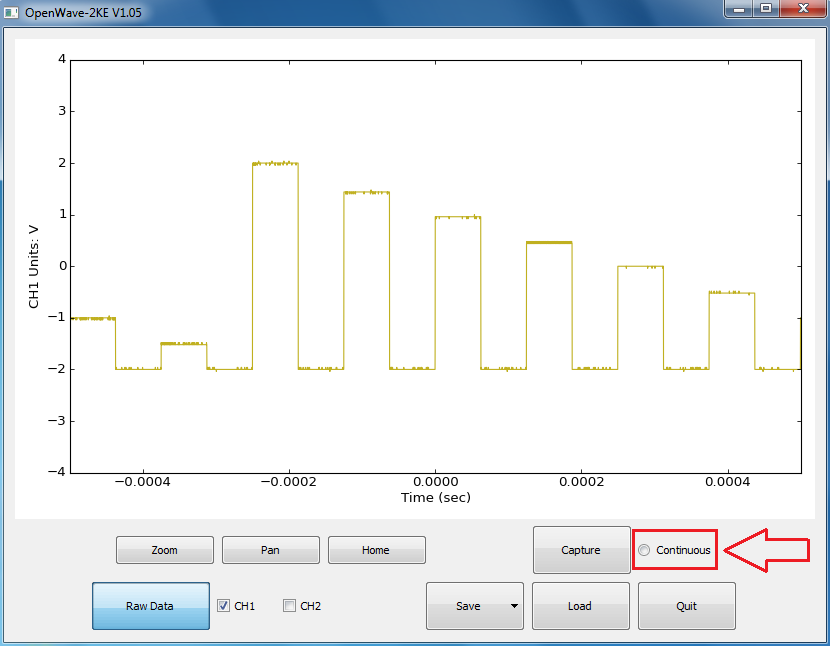Screen dimensions: 830x646
Task: Click the CH1 Units: V axis label
Action: point(34,265)
